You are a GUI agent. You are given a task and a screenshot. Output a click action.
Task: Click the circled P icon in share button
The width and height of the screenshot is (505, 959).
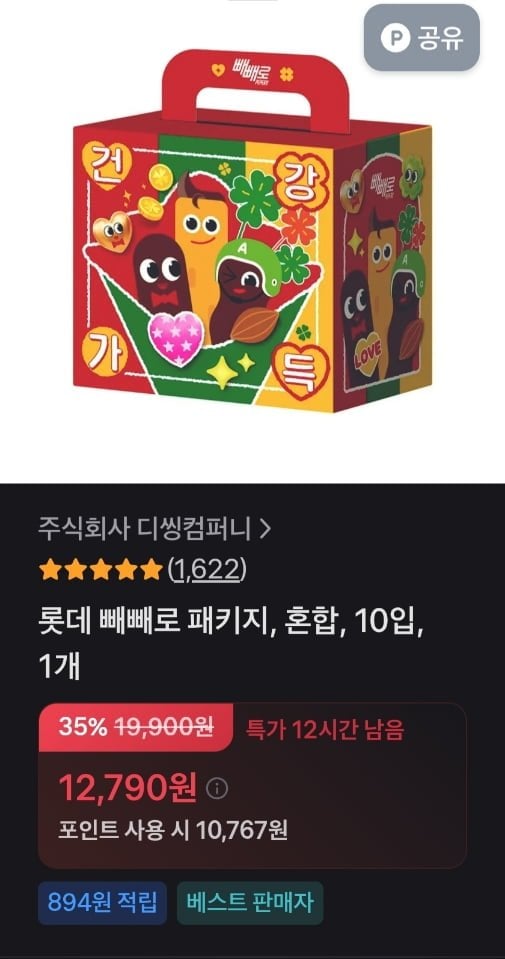tap(396, 38)
